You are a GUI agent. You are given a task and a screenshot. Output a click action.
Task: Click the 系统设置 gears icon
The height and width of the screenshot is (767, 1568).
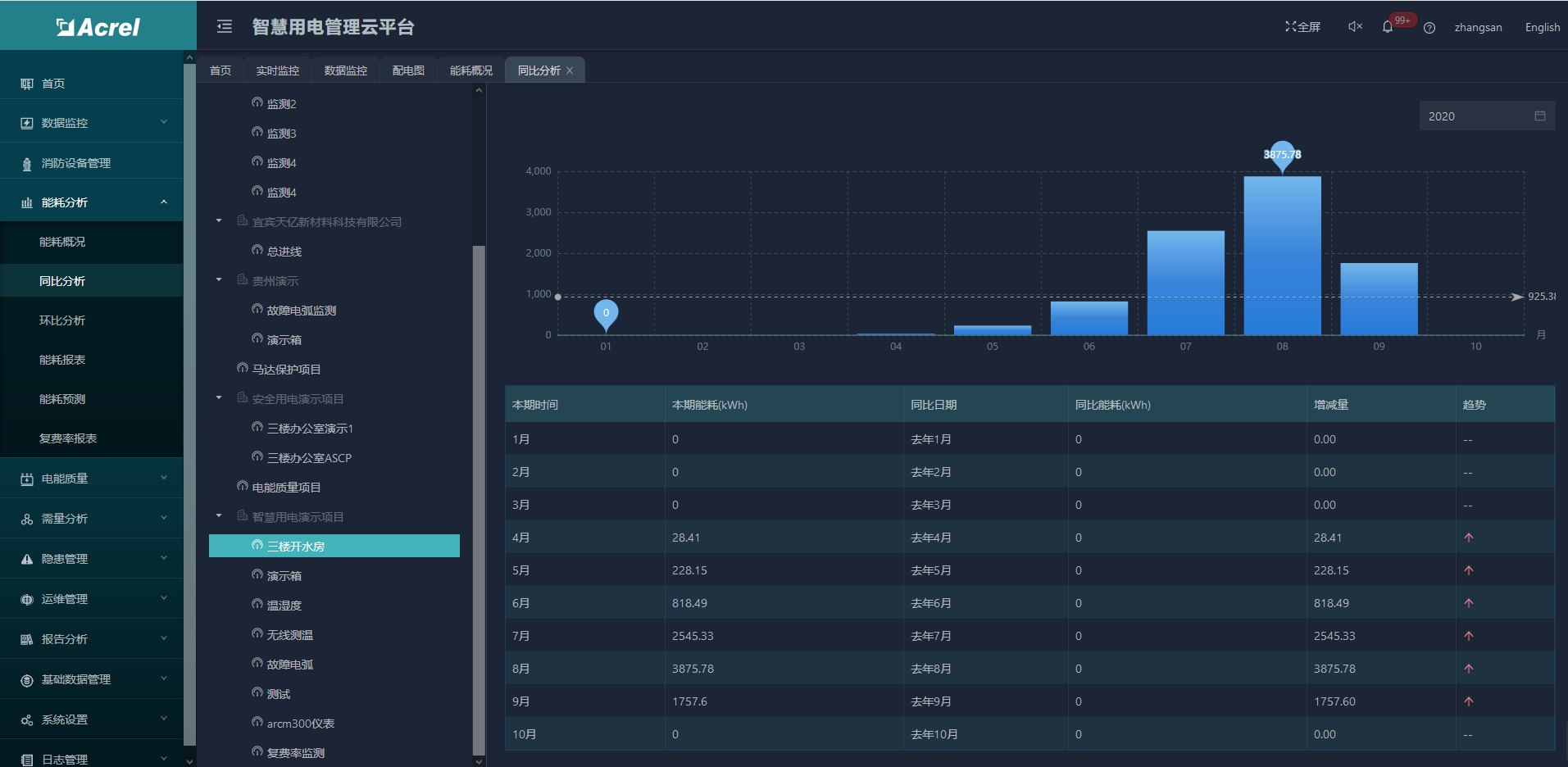coord(27,719)
